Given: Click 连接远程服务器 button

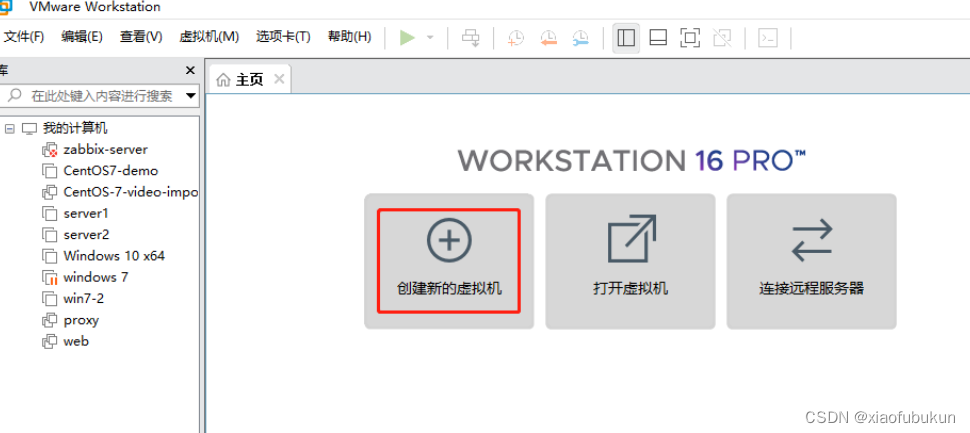Looking at the screenshot, I should pyautogui.click(x=812, y=260).
